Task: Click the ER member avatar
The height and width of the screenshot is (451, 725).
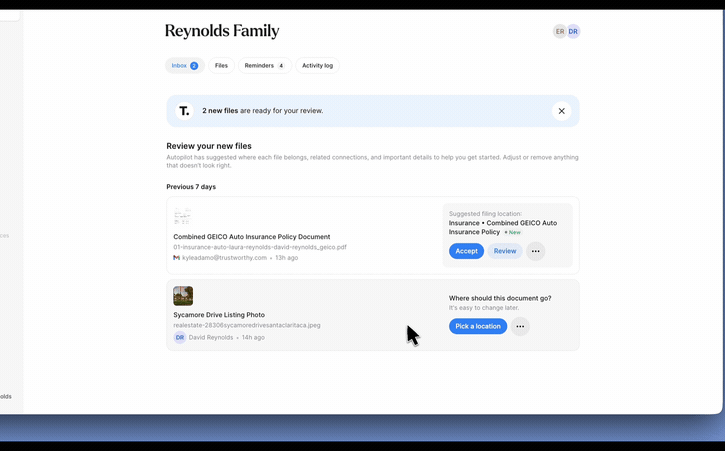Action: click(560, 31)
